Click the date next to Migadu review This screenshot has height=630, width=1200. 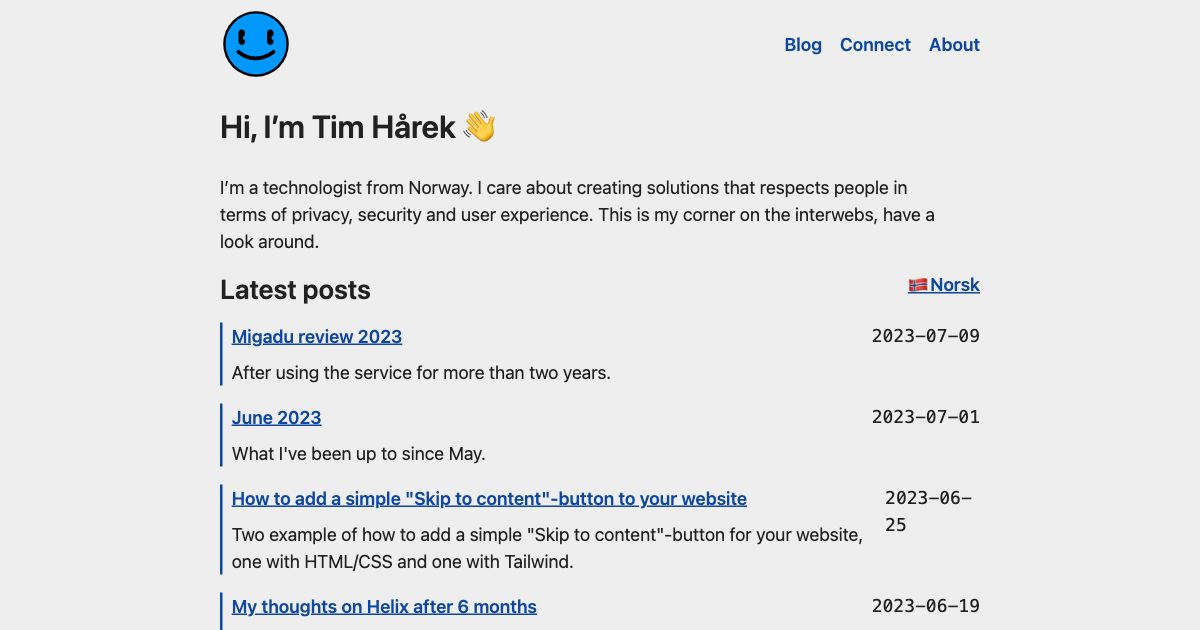(x=925, y=335)
